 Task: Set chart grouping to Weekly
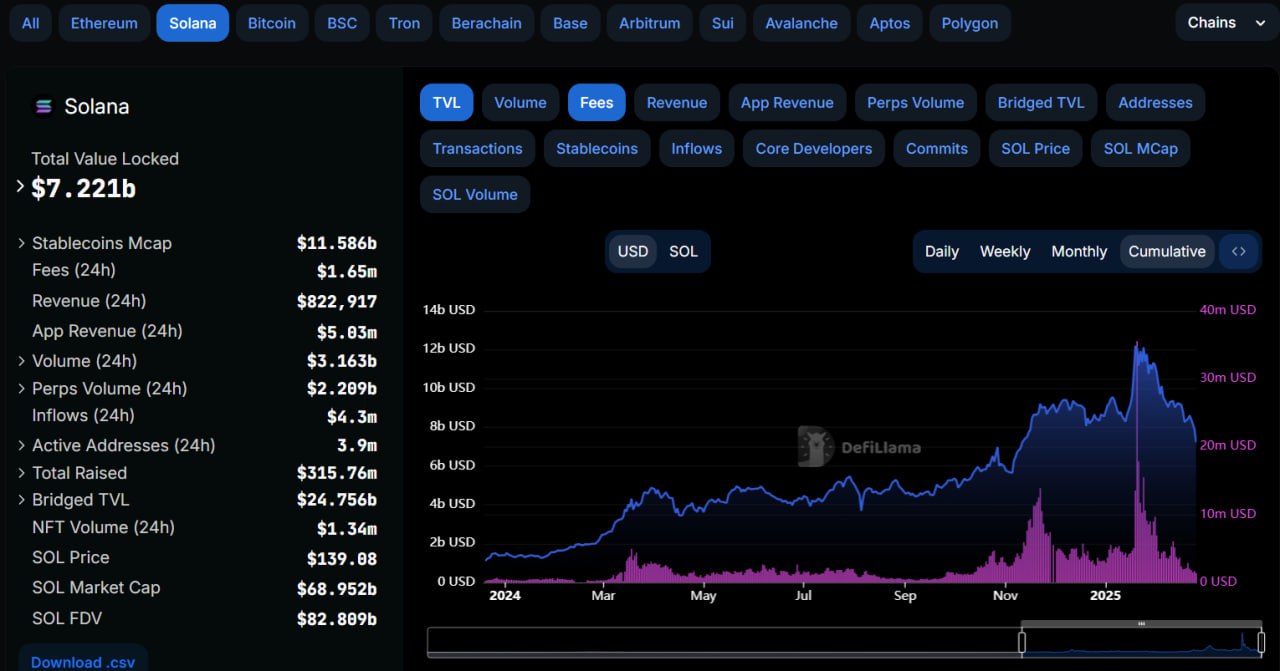[x=1005, y=252]
